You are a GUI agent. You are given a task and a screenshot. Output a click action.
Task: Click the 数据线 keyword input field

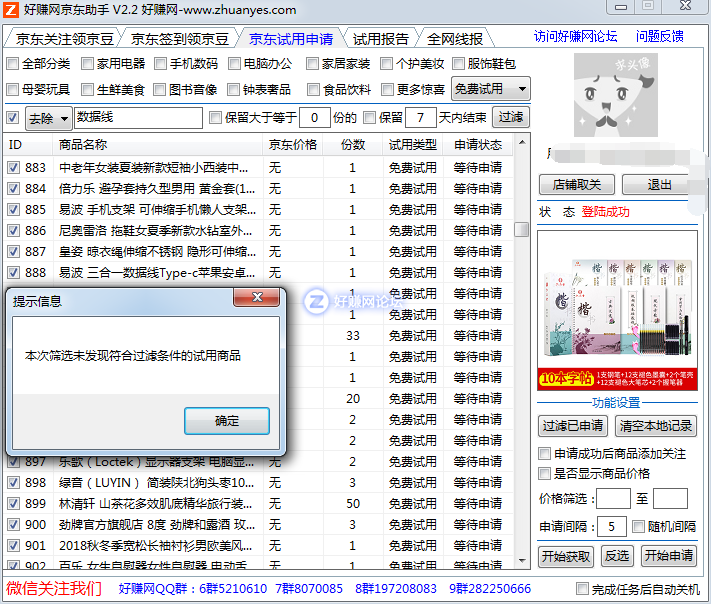click(x=138, y=118)
